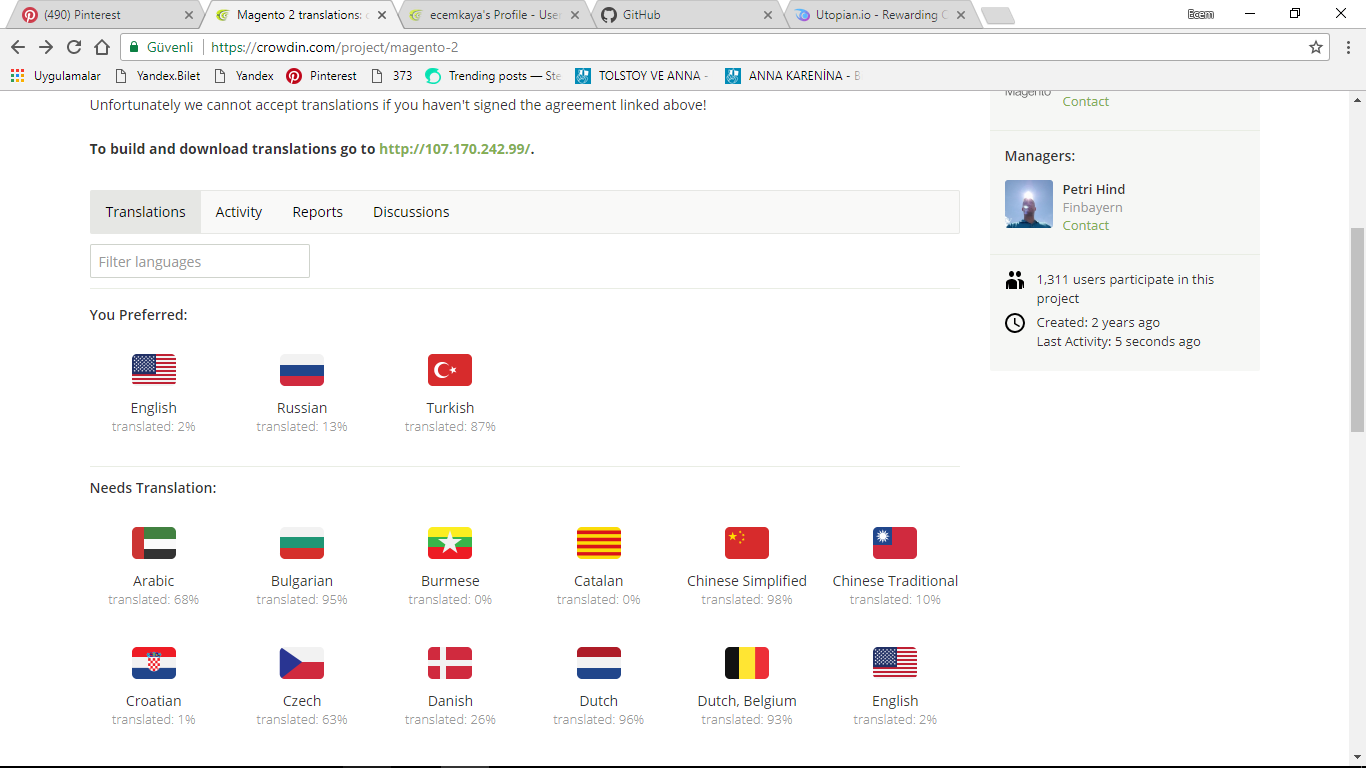Open Petri Hind's profile name link

click(1094, 189)
